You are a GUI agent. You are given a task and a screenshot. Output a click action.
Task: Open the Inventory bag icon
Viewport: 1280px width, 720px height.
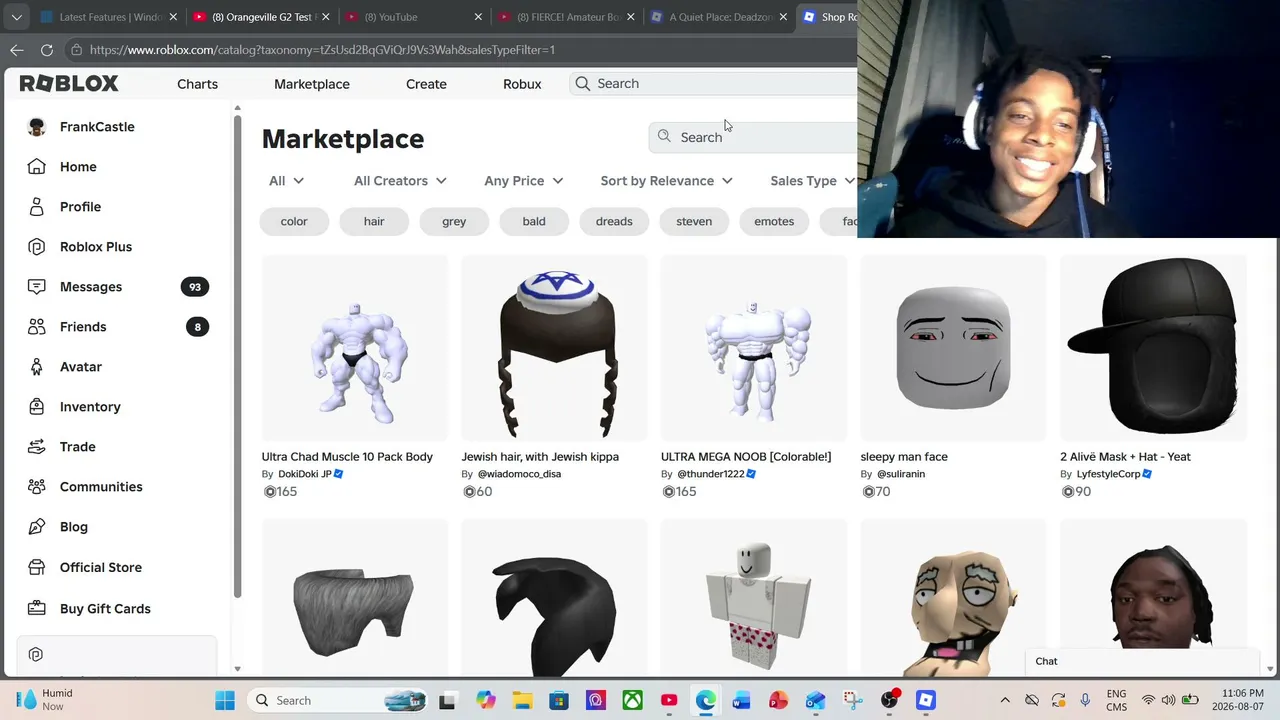coord(37,407)
